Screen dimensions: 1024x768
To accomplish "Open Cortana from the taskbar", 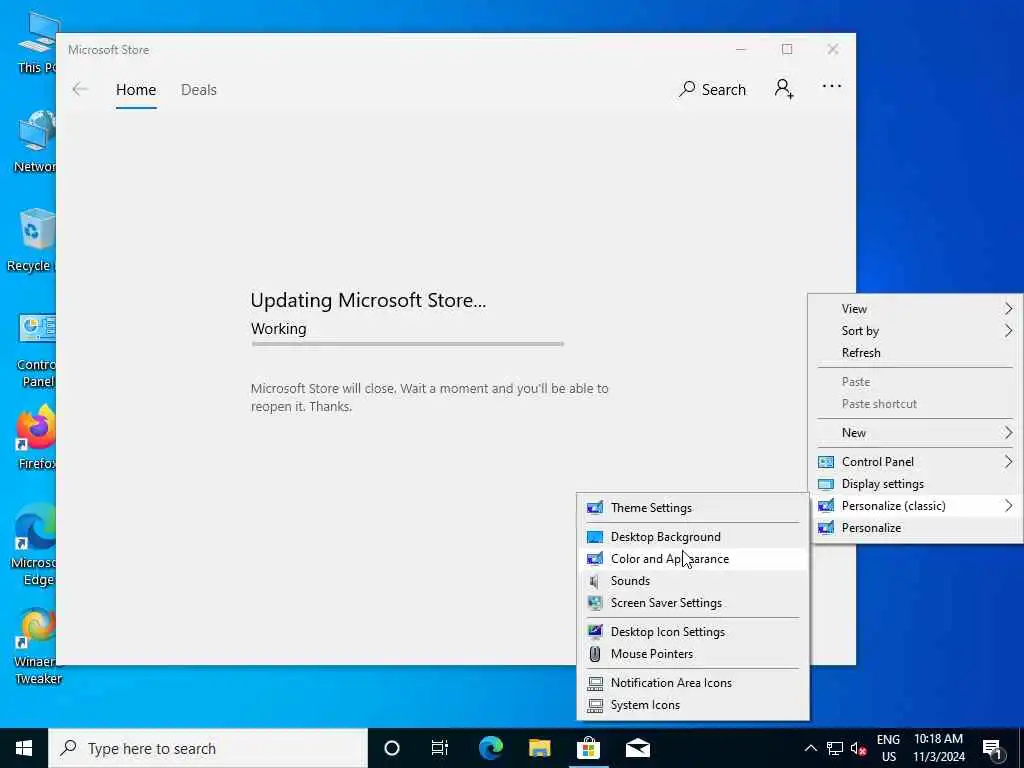I will [x=391, y=748].
